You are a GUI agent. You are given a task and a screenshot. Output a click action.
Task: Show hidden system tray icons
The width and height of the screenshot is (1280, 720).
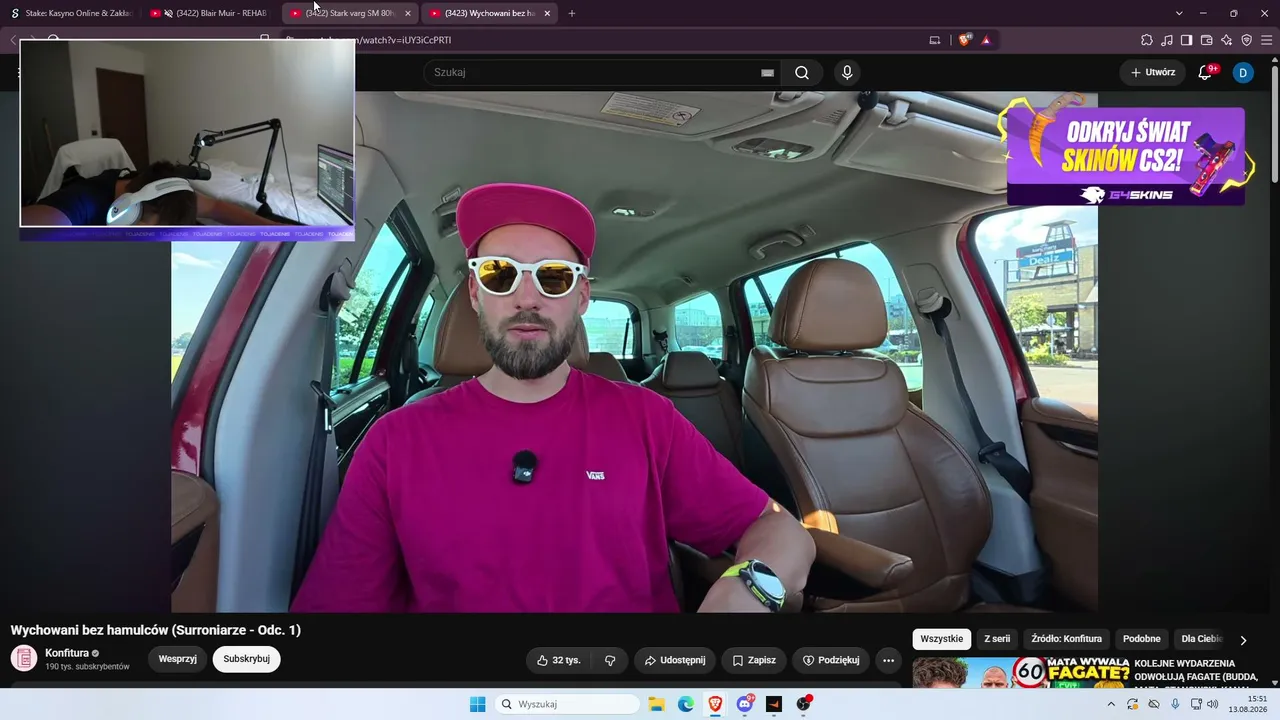click(x=1110, y=704)
